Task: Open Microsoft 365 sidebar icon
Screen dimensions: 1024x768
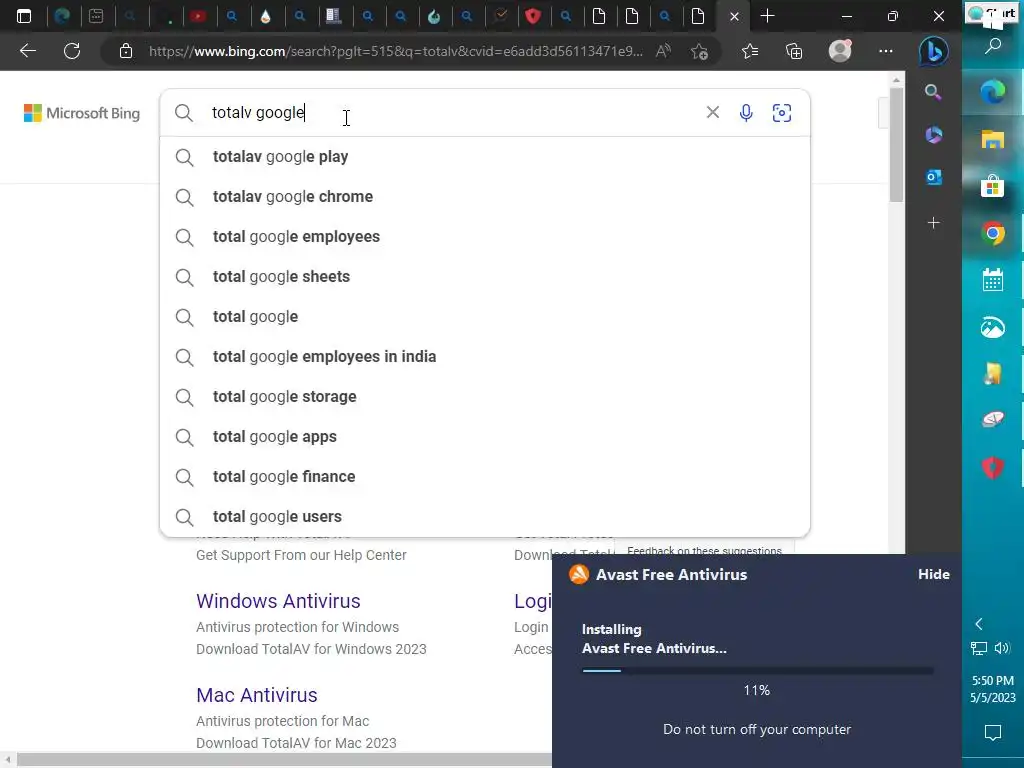Action: [933, 135]
